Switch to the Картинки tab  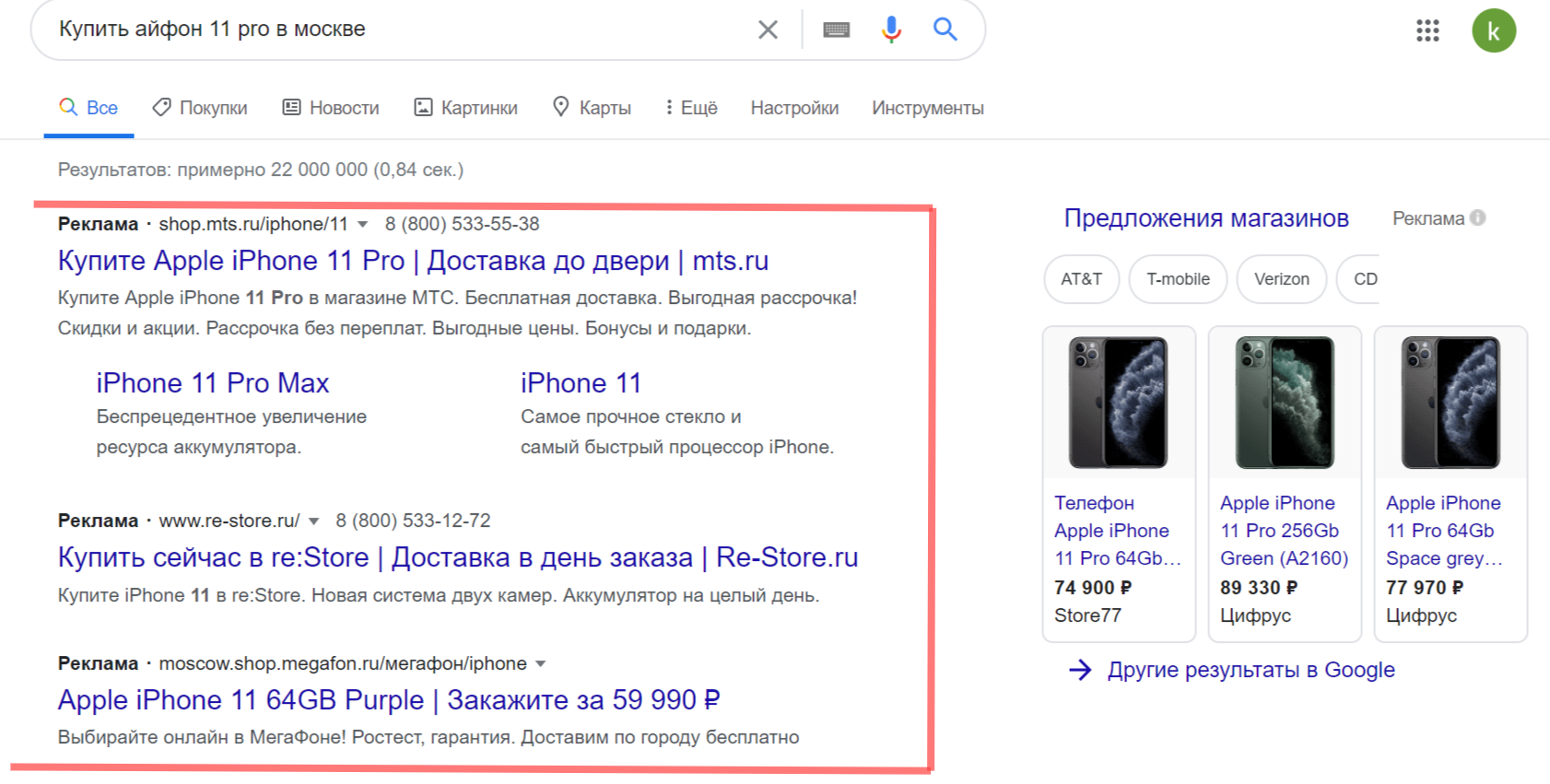[466, 108]
